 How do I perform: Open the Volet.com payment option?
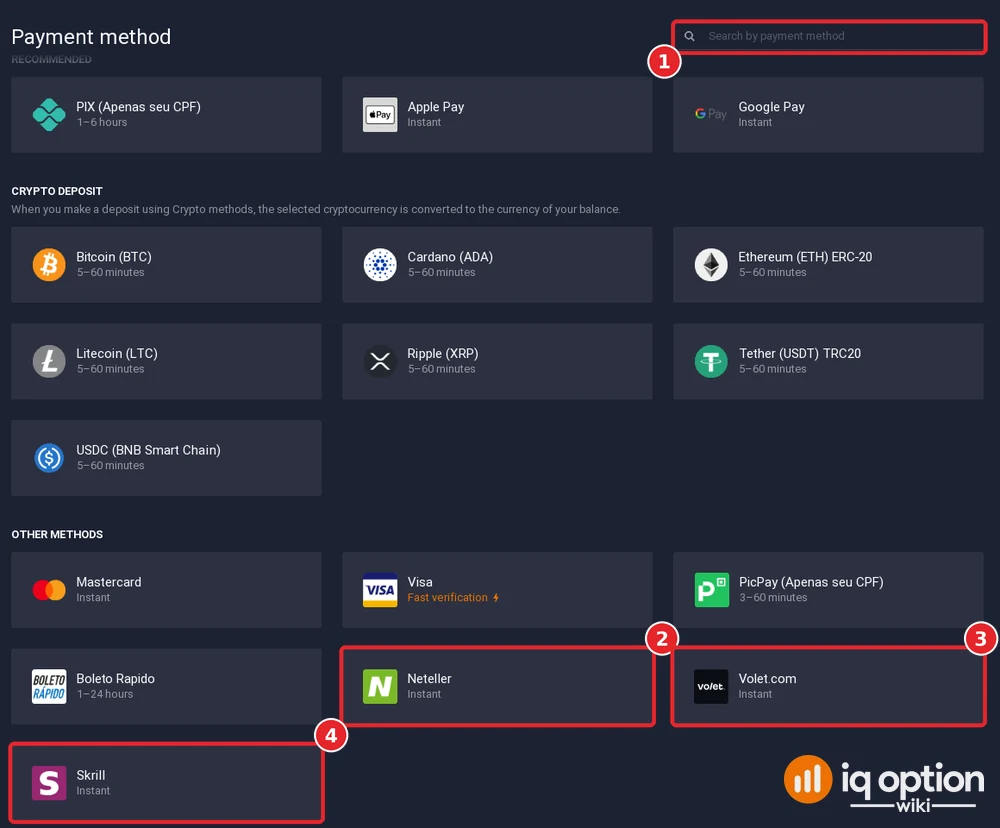828,686
